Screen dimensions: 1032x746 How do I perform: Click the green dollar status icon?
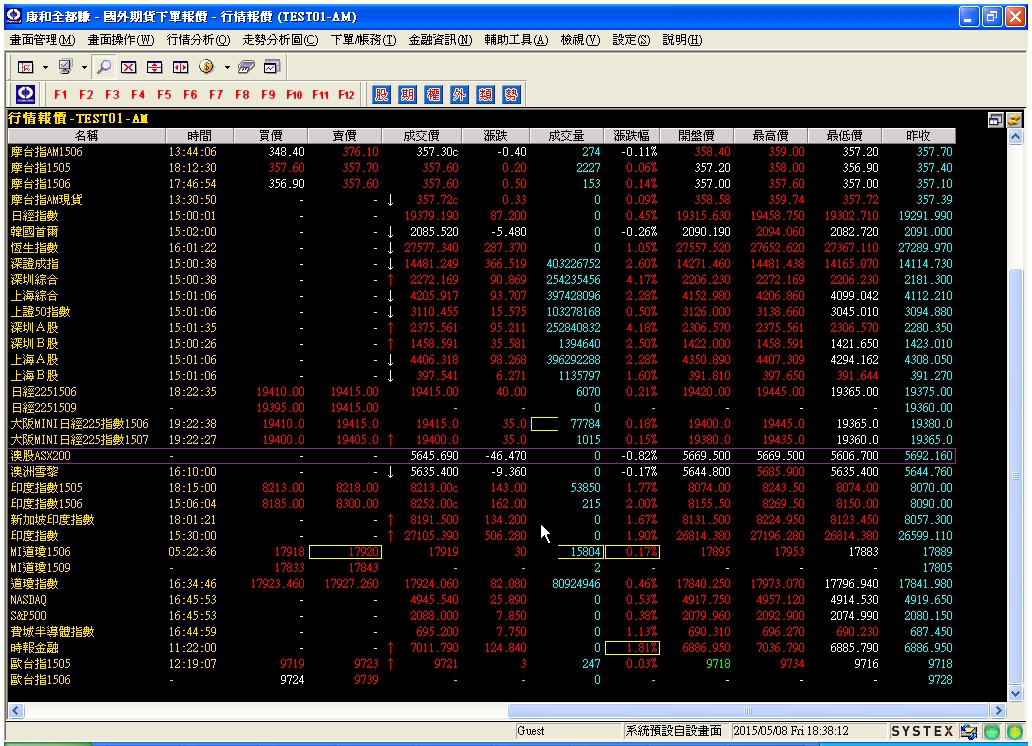point(1014,731)
